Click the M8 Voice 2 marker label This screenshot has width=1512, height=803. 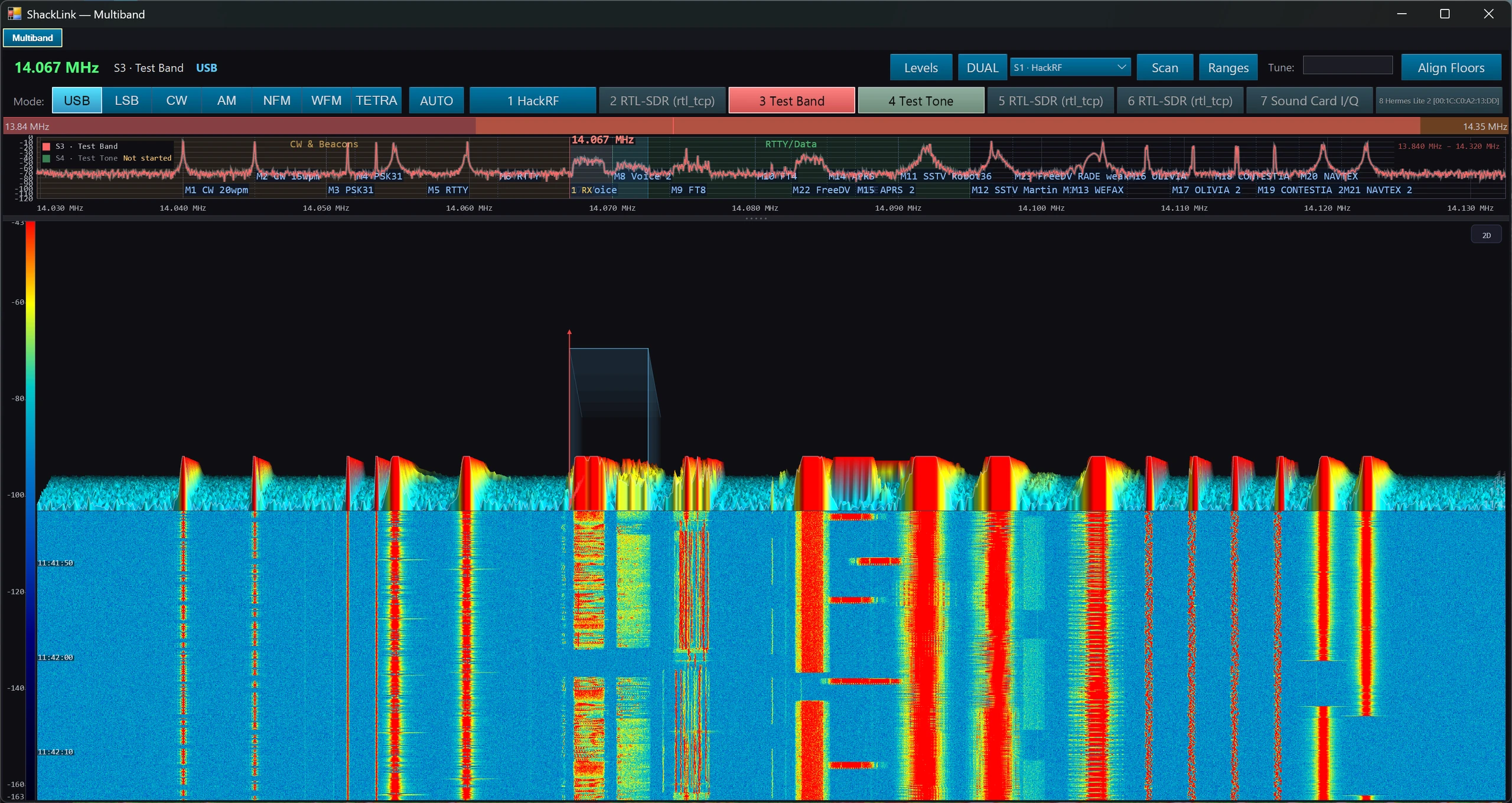click(x=642, y=177)
